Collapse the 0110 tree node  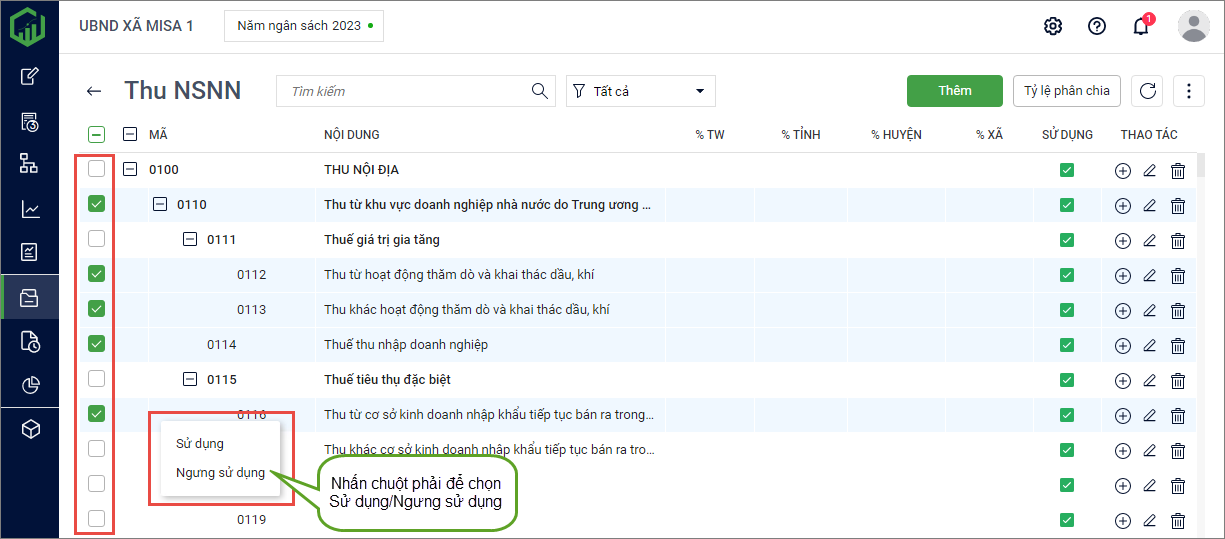pos(160,204)
